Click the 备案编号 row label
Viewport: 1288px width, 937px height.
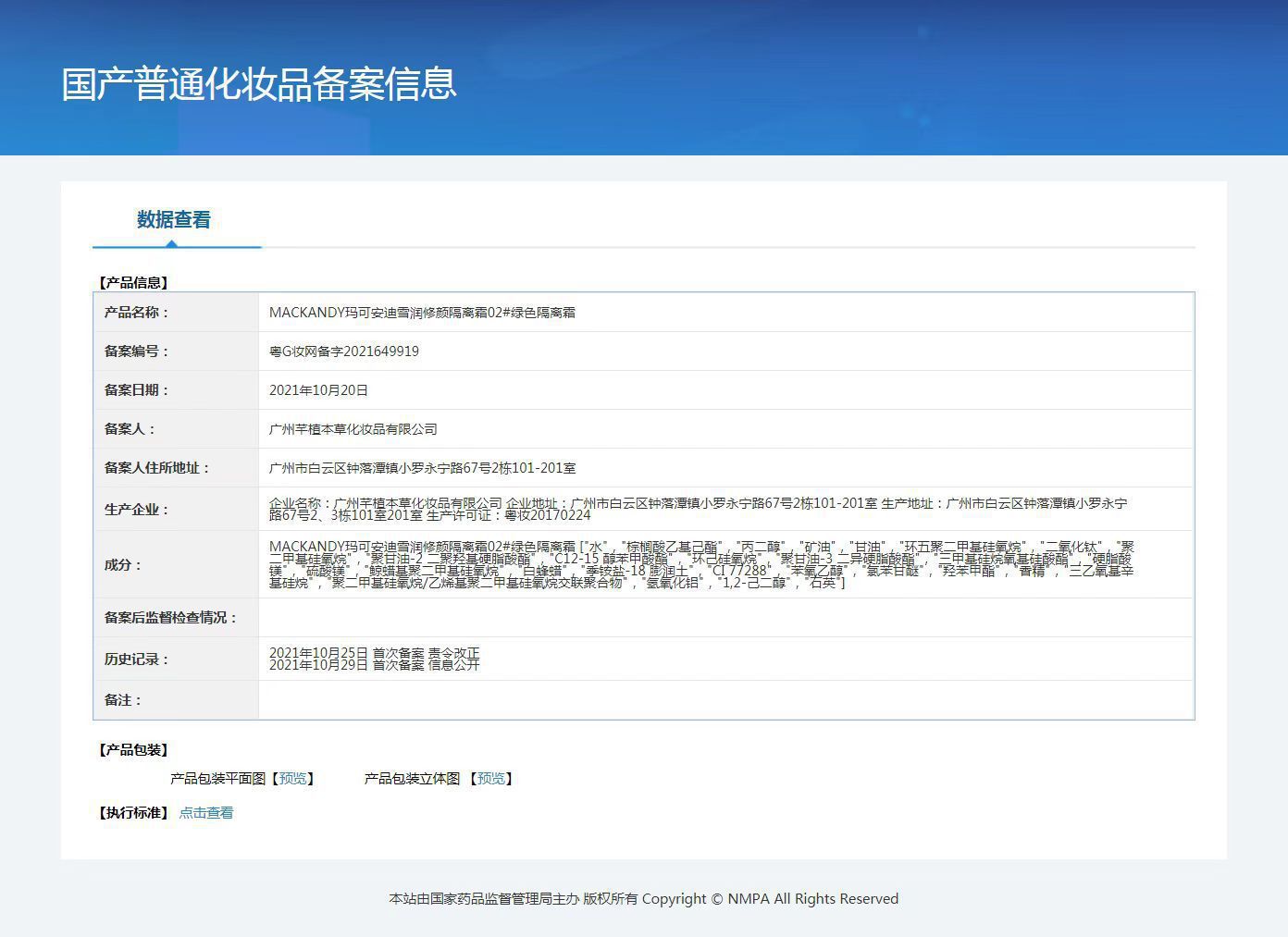pyautogui.click(x=137, y=351)
